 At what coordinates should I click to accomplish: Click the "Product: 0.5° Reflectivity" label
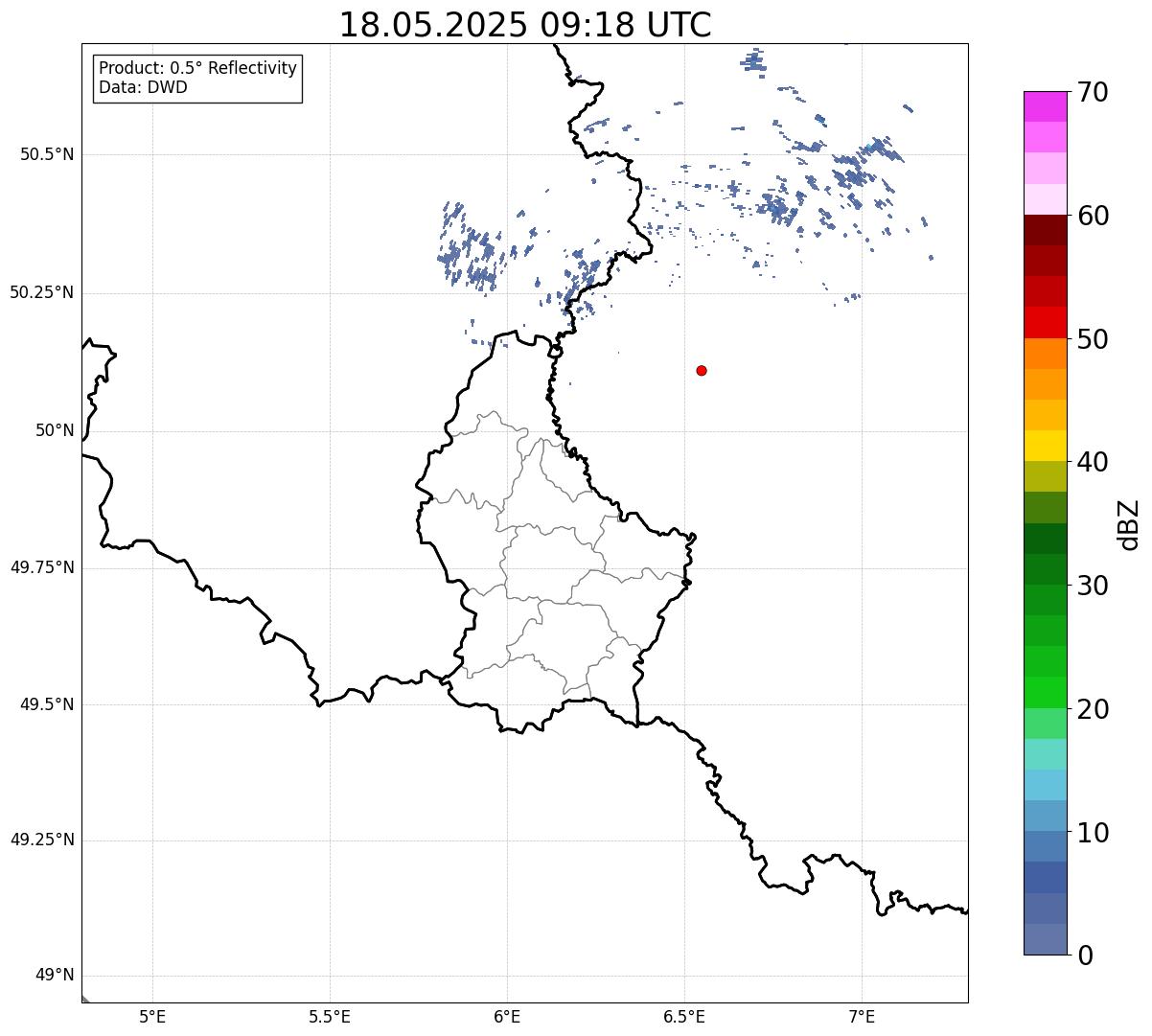pos(198,69)
